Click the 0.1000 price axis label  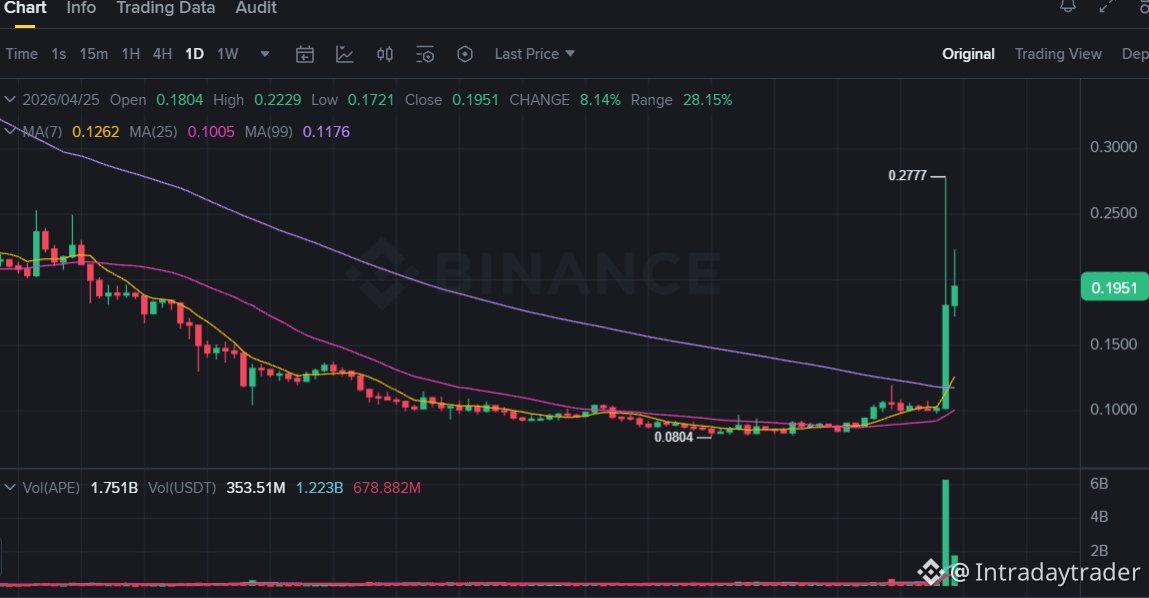click(1113, 410)
